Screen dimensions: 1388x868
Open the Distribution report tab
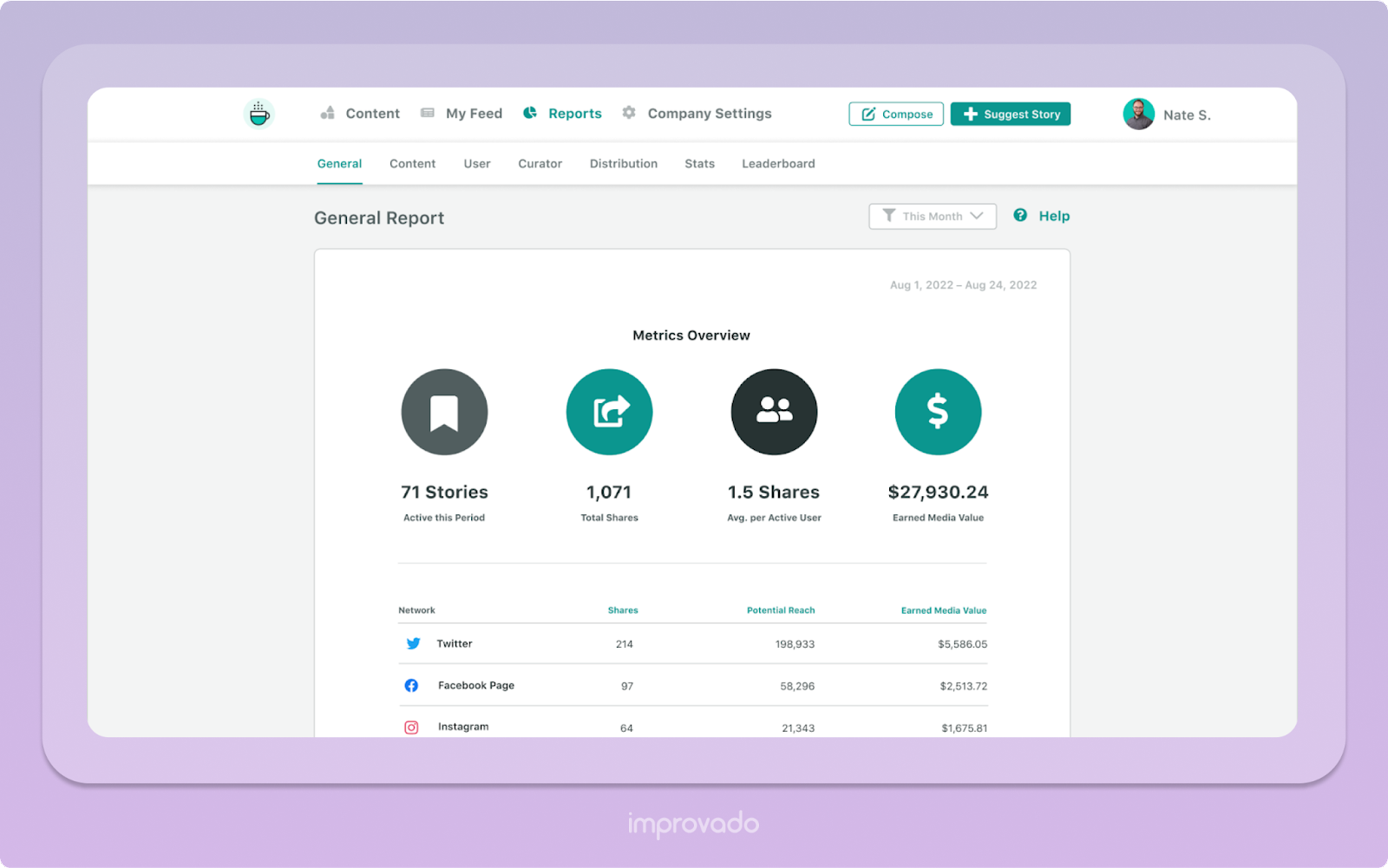pyautogui.click(x=623, y=163)
